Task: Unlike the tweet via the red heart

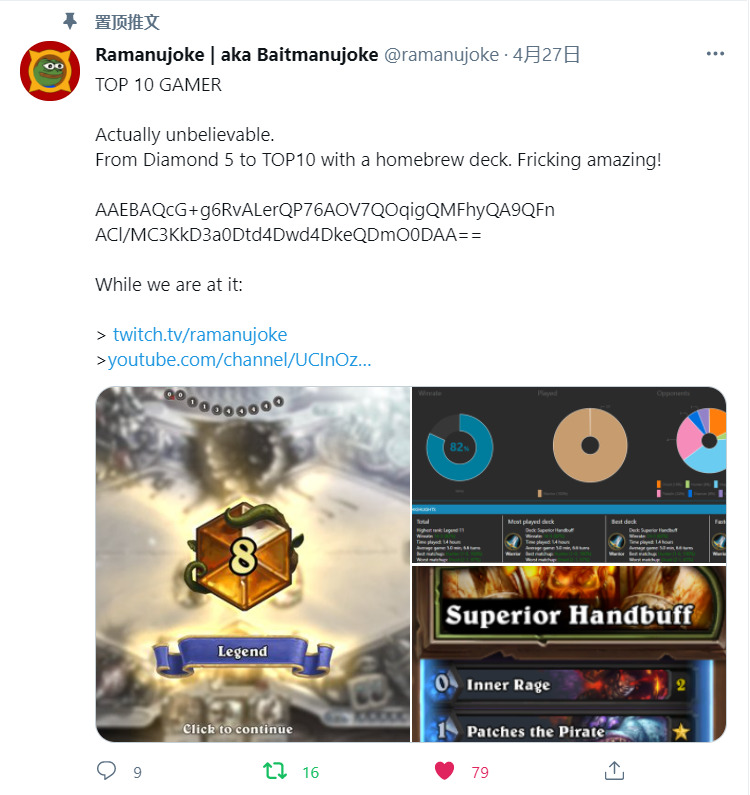Action: click(x=444, y=771)
